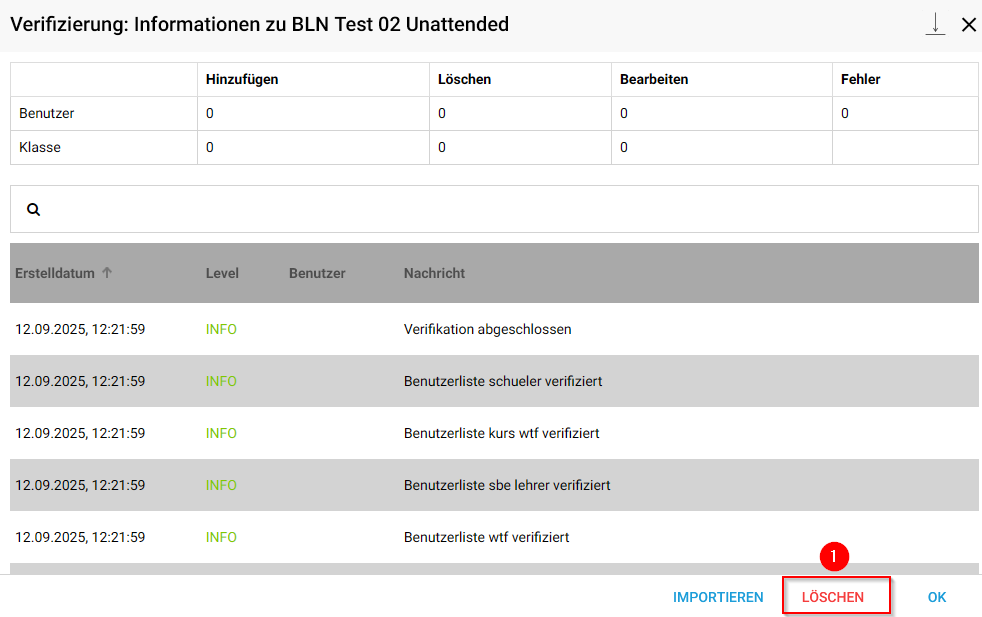Image resolution: width=982 pixels, height=617 pixels.
Task: Toggle Erstelldatum sort arrow
Action: pos(107,273)
